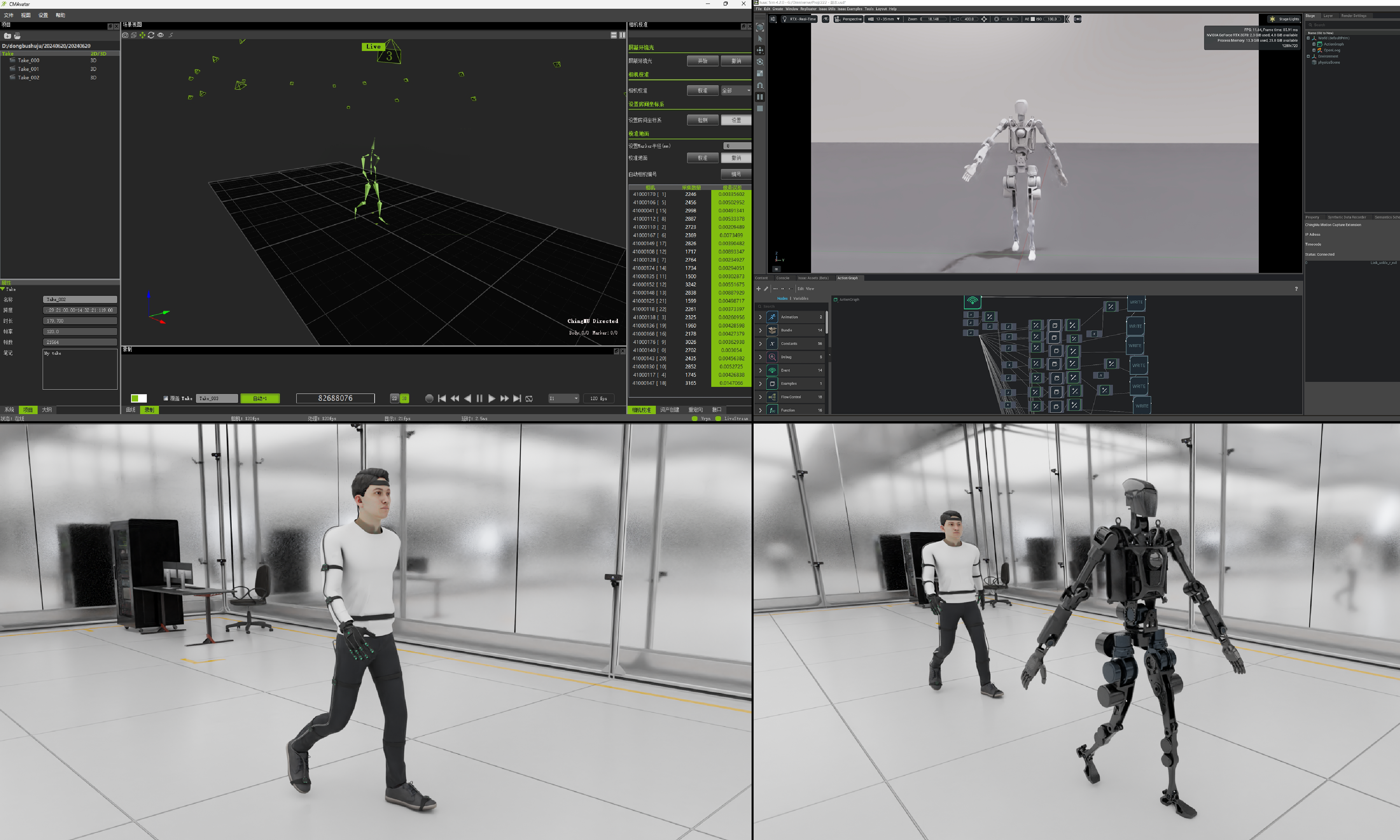Viewport: 1400px width, 840px height.
Task: Select the Scale tool icon
Action: tap(760, 74)
